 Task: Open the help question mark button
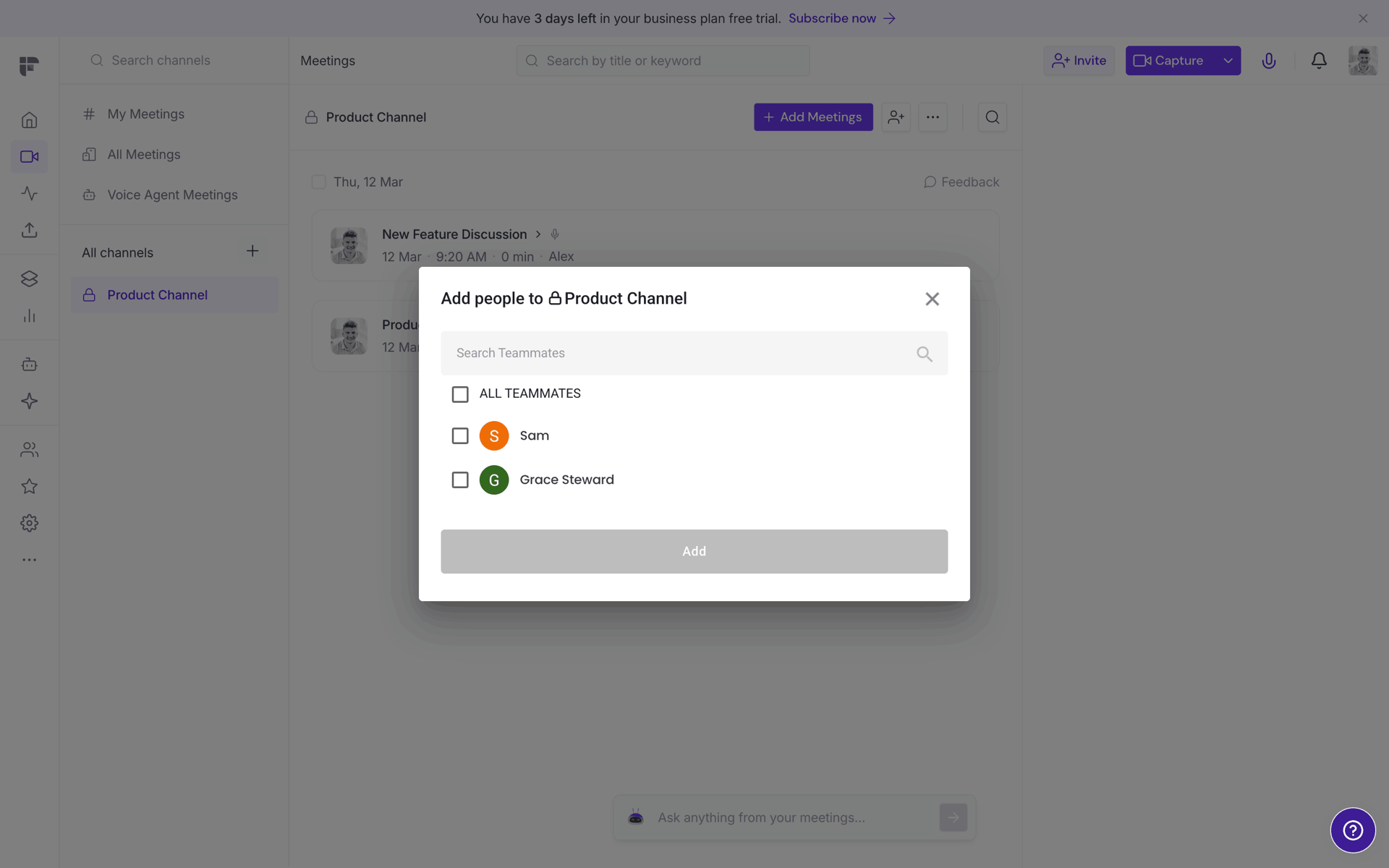(1353, 830)
